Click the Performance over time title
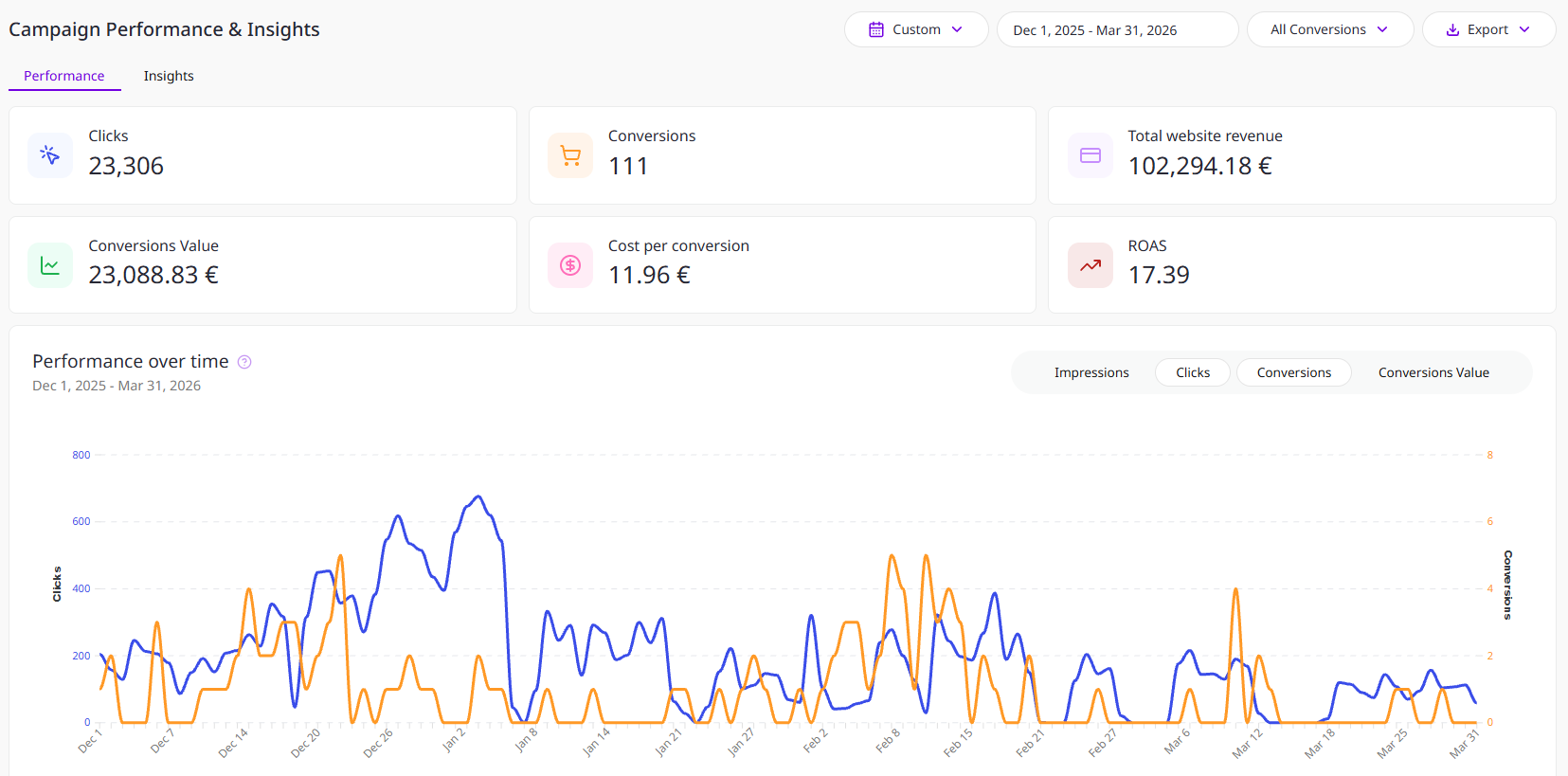Image resolution: width=1568 pixels, height=776 pixels. (x=131, y=361)
